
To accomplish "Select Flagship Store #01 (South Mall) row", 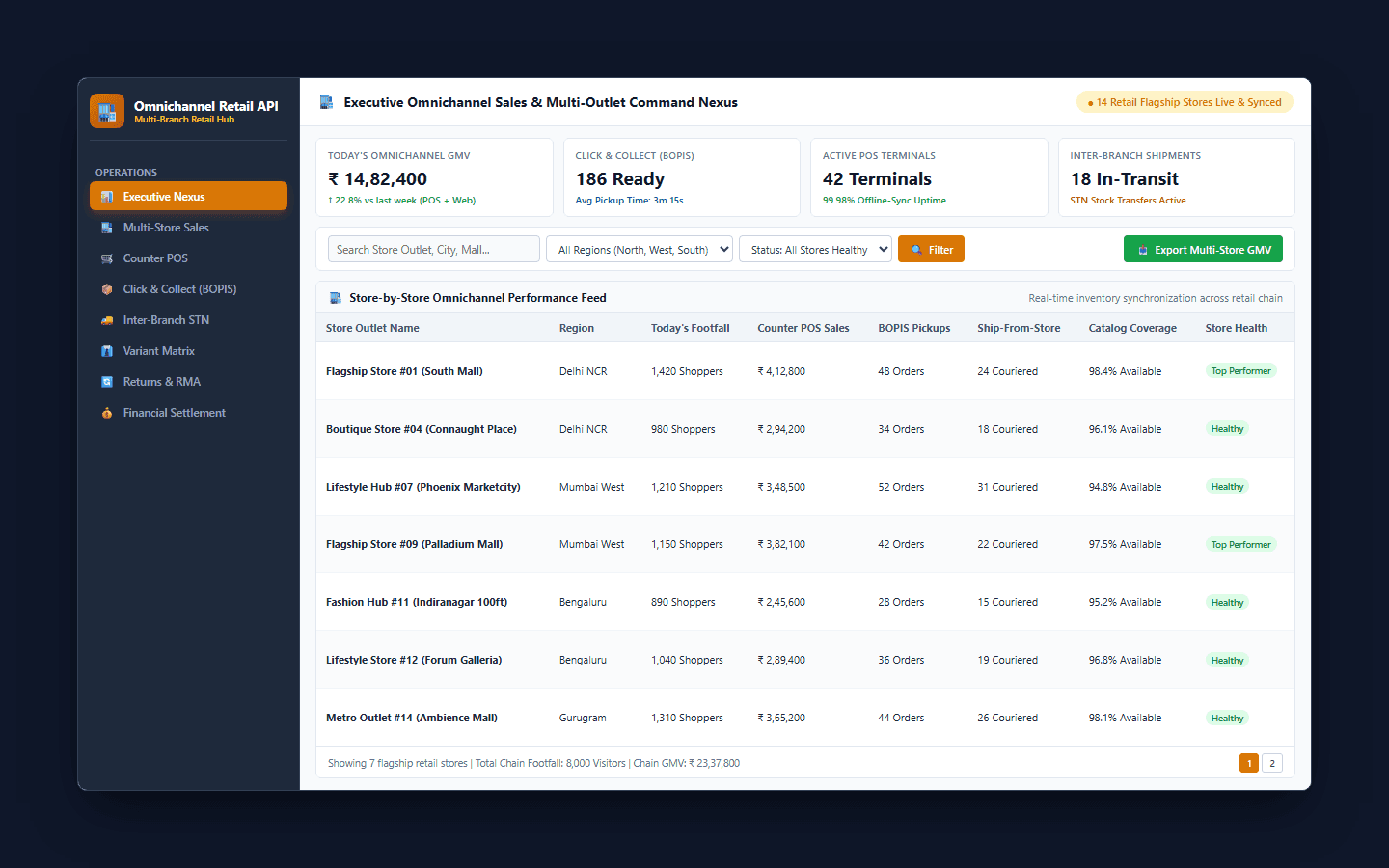I will click(x=805, y=371).
